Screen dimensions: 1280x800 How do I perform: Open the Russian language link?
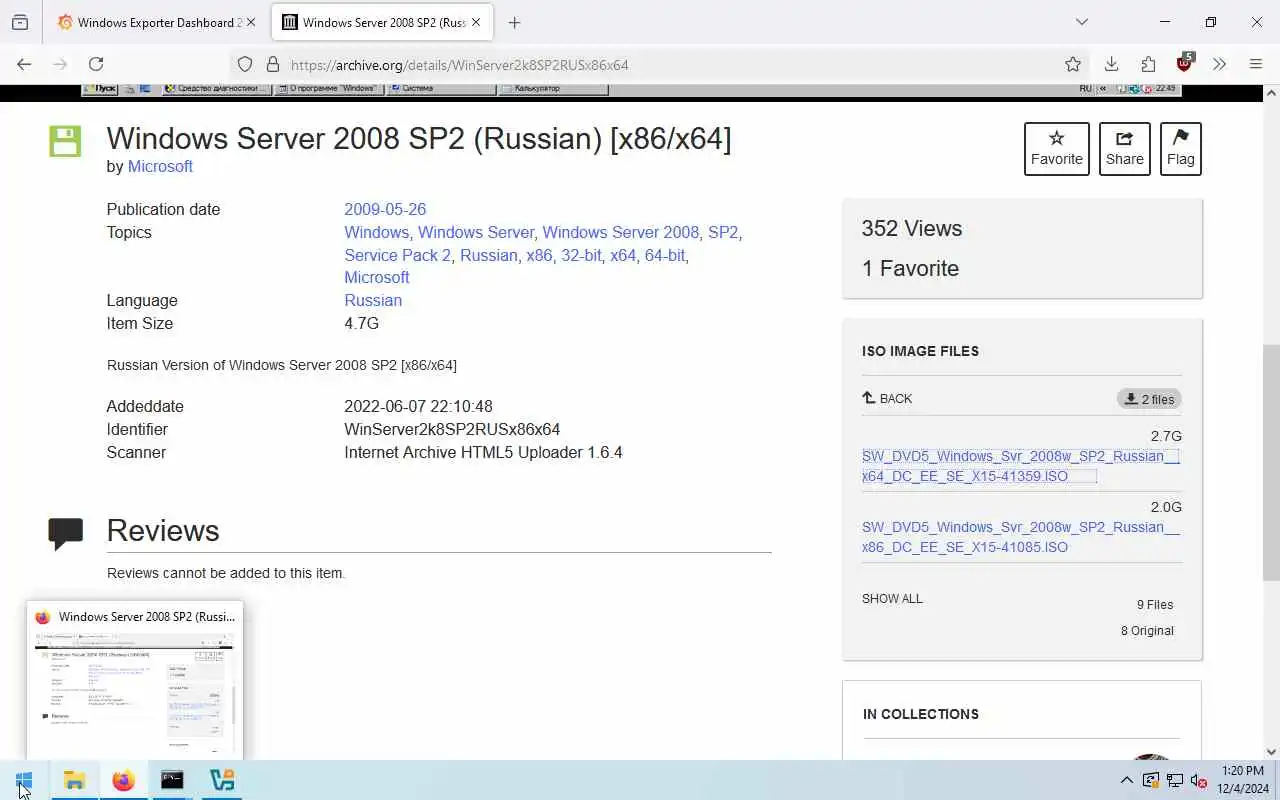pos(373,300)
